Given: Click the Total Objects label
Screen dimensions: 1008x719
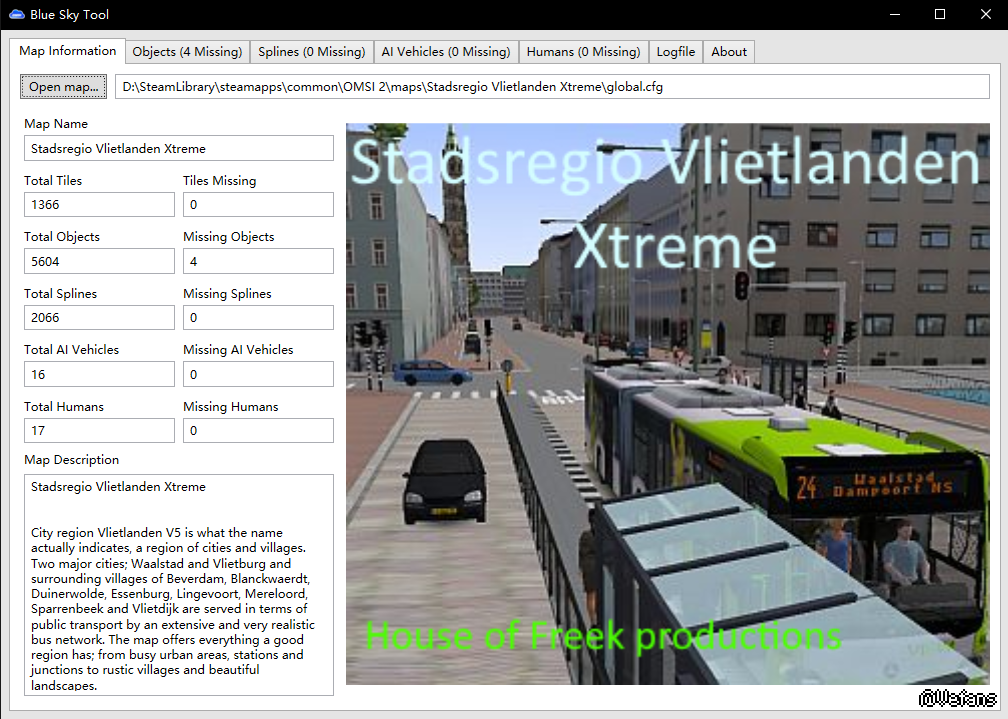Looking at the screenshot, I should tap(62, 237).
